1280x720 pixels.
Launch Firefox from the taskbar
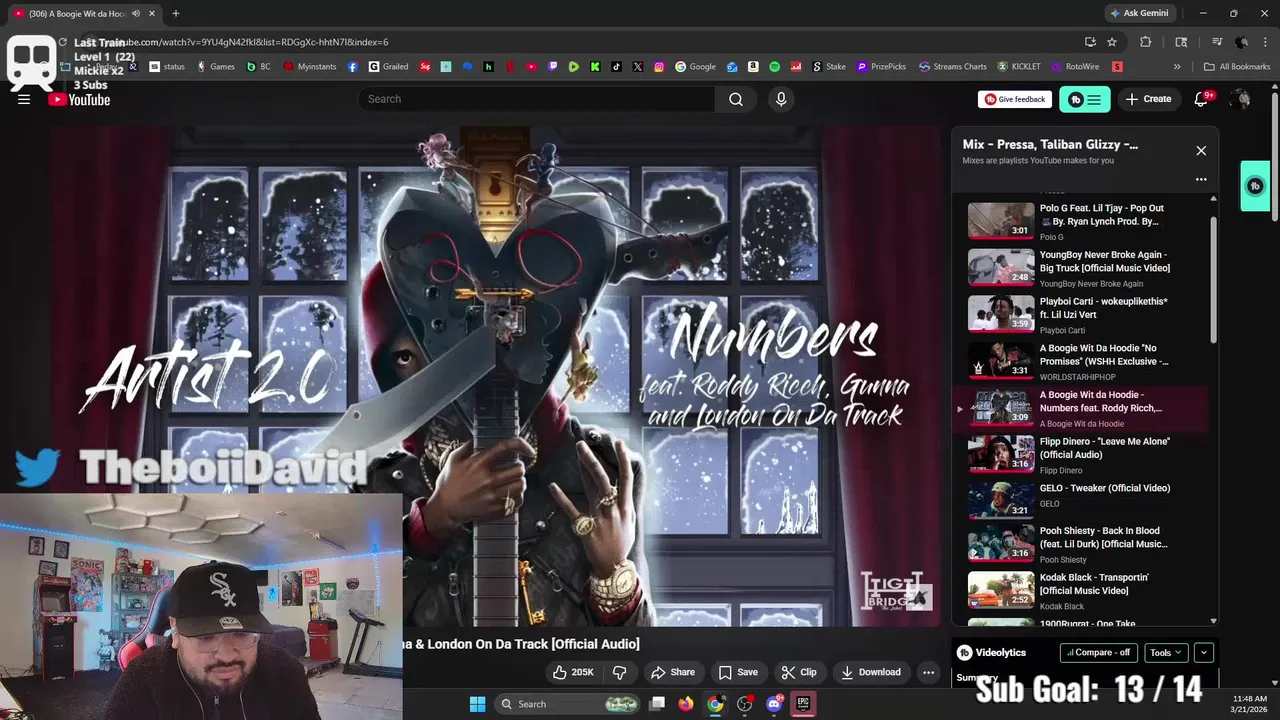click(x=685, y=704)
